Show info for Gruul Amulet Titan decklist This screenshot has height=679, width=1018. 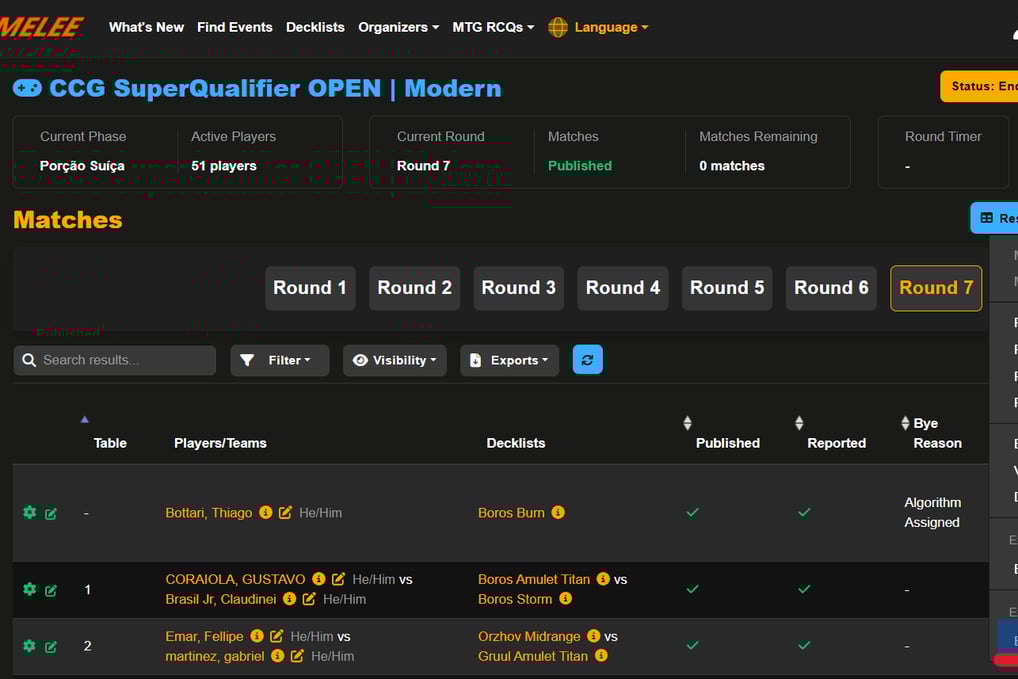coord(601,656)
